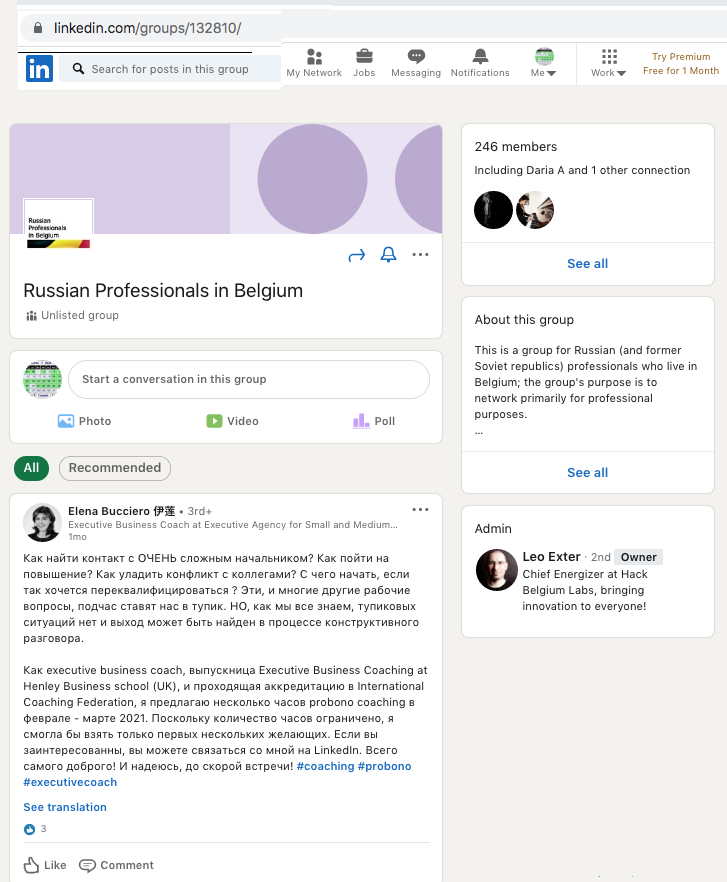Add a Photo to group post
Viewport: 727px width, 882px height.
[85, 421]
